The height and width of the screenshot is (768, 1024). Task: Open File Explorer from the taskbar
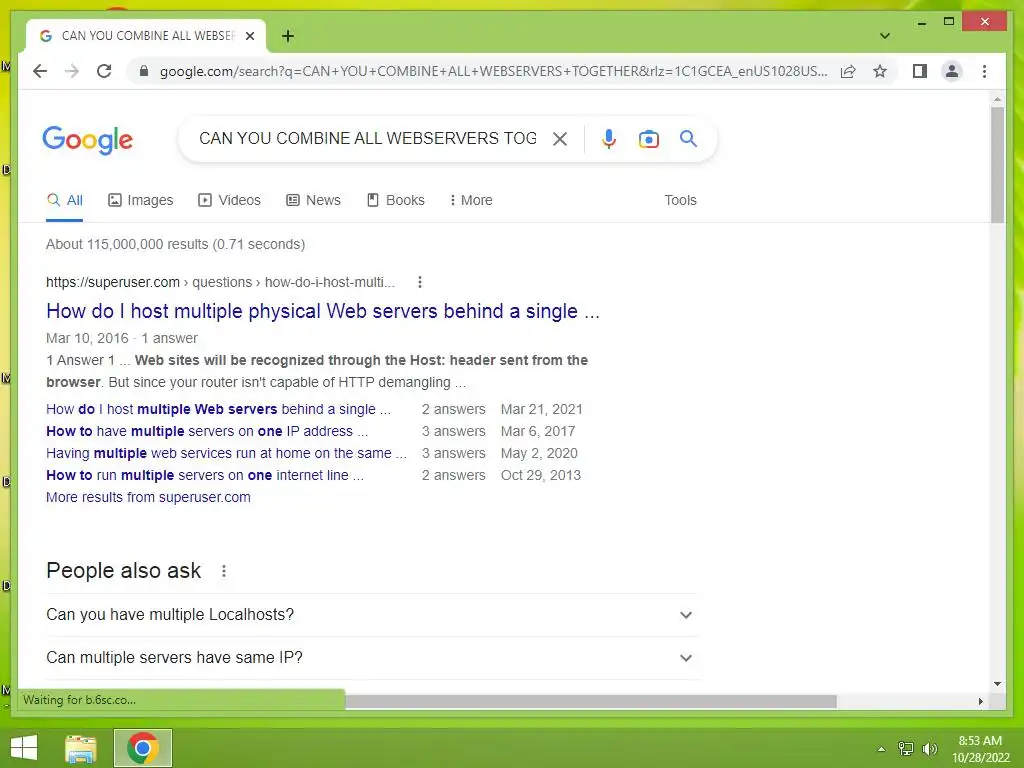pyautogui.click(x=81, y=748)
